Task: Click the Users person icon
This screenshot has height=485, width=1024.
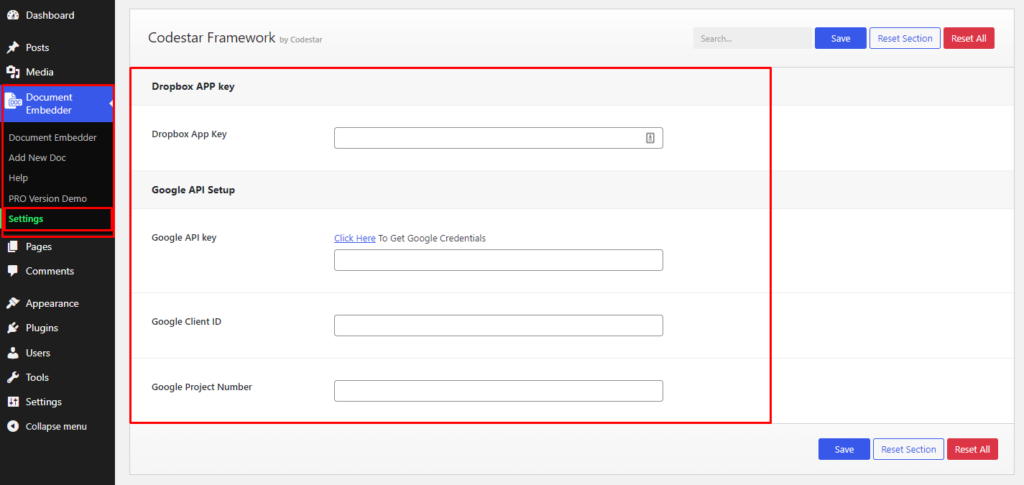Action: tap(12, 353)
